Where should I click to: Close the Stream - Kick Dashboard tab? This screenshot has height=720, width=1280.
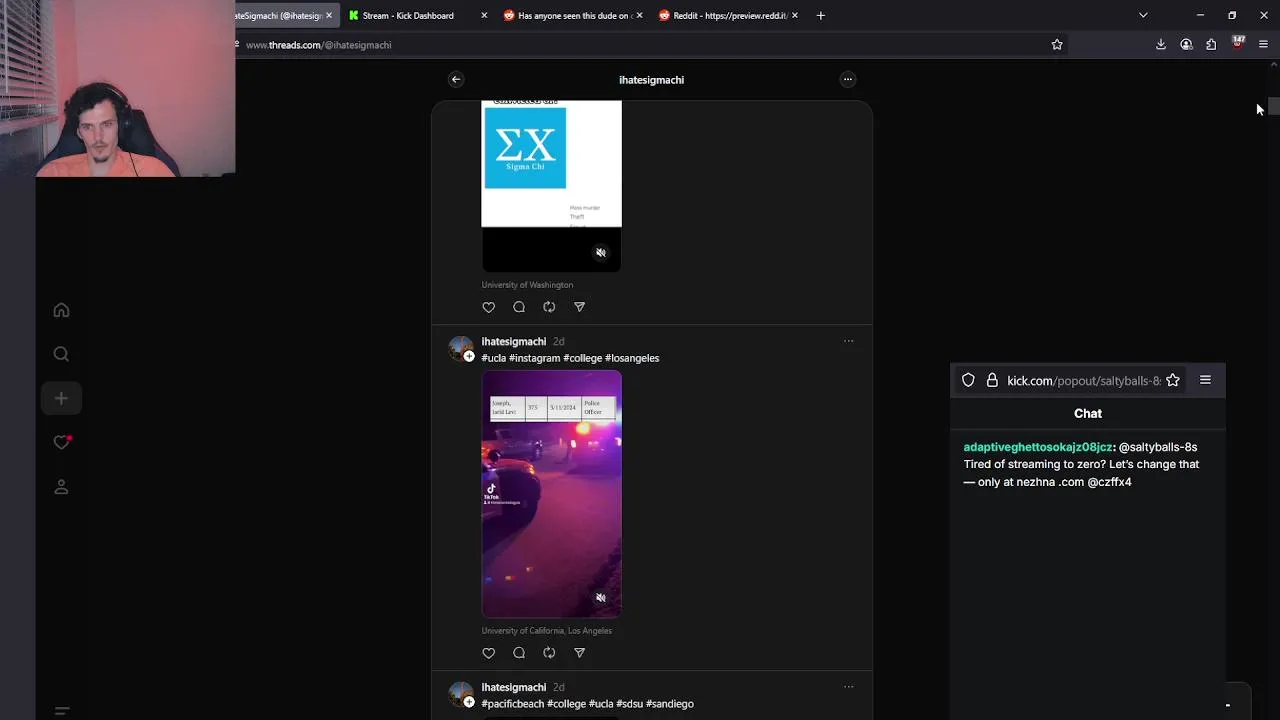(x=484, y=15)
